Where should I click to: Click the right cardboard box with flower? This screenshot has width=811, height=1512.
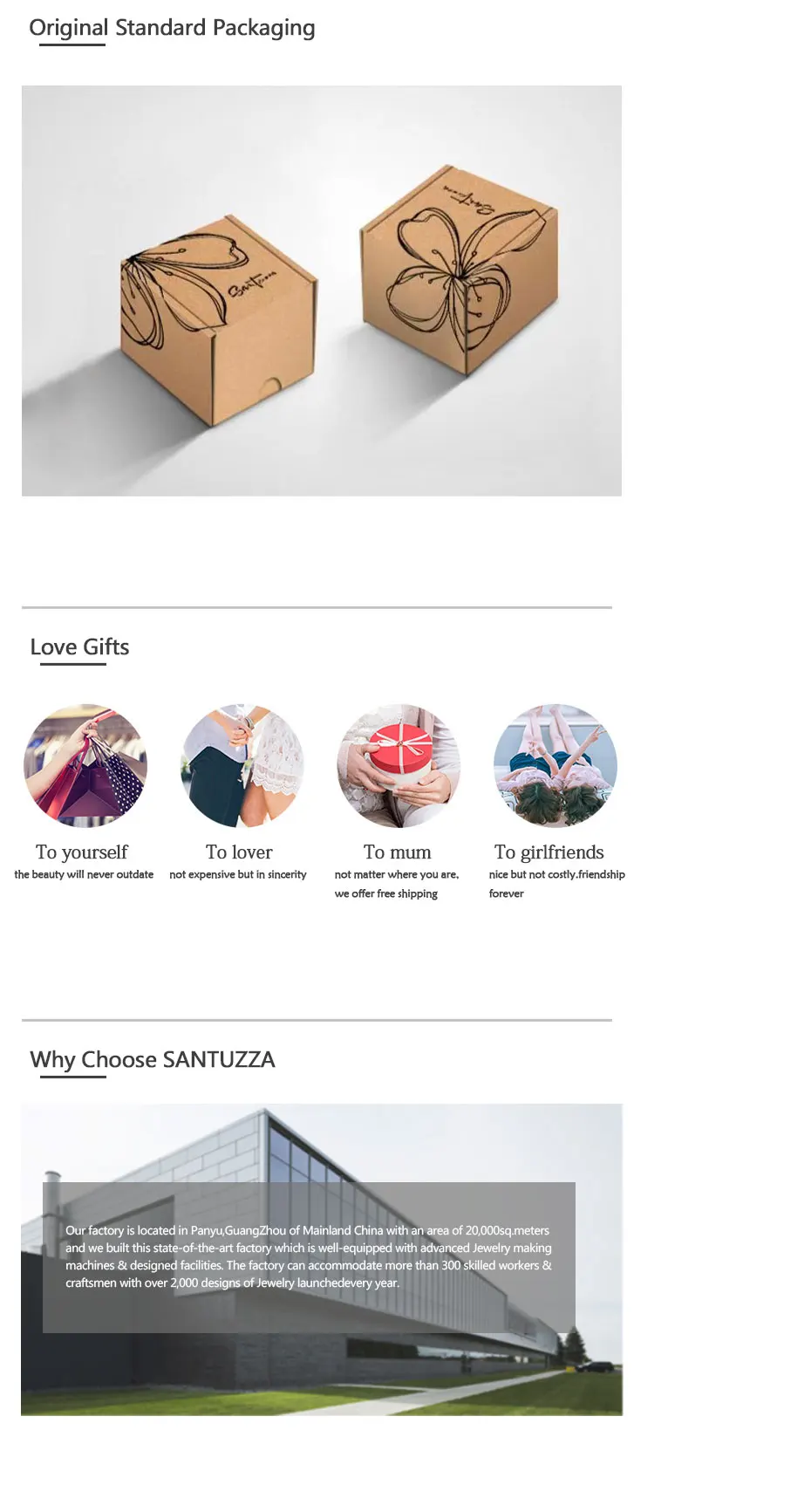pos(459,270)
